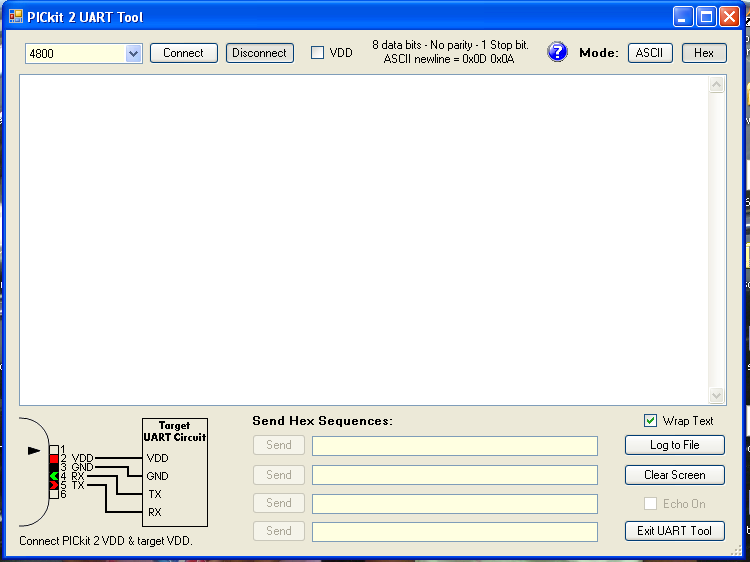Screen dimensions: 750x562
Task: Click the black pin 1 indicator arrow
Action: point(34,451)
